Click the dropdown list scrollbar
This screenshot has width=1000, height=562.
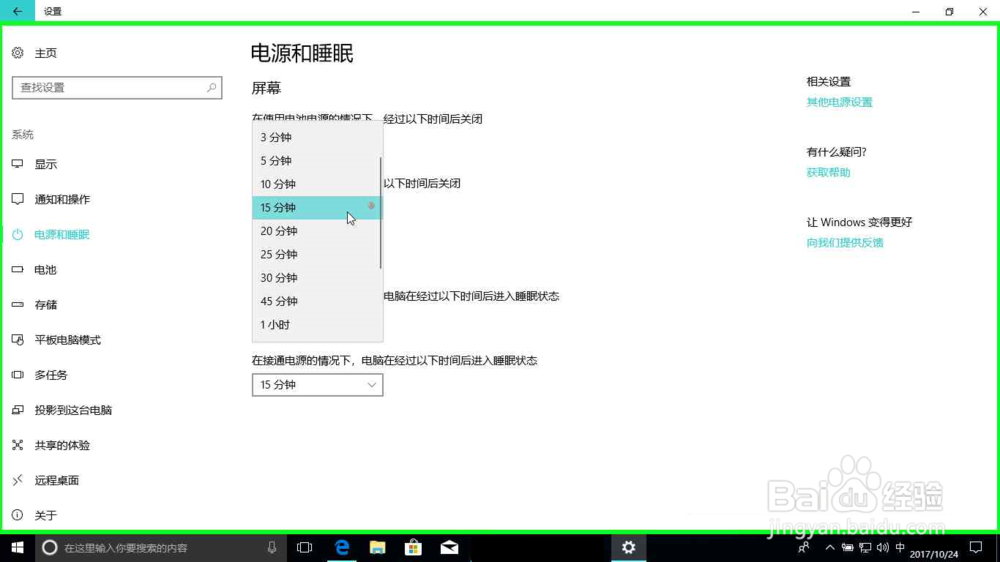pyautogui.click(x=381, y=213)
